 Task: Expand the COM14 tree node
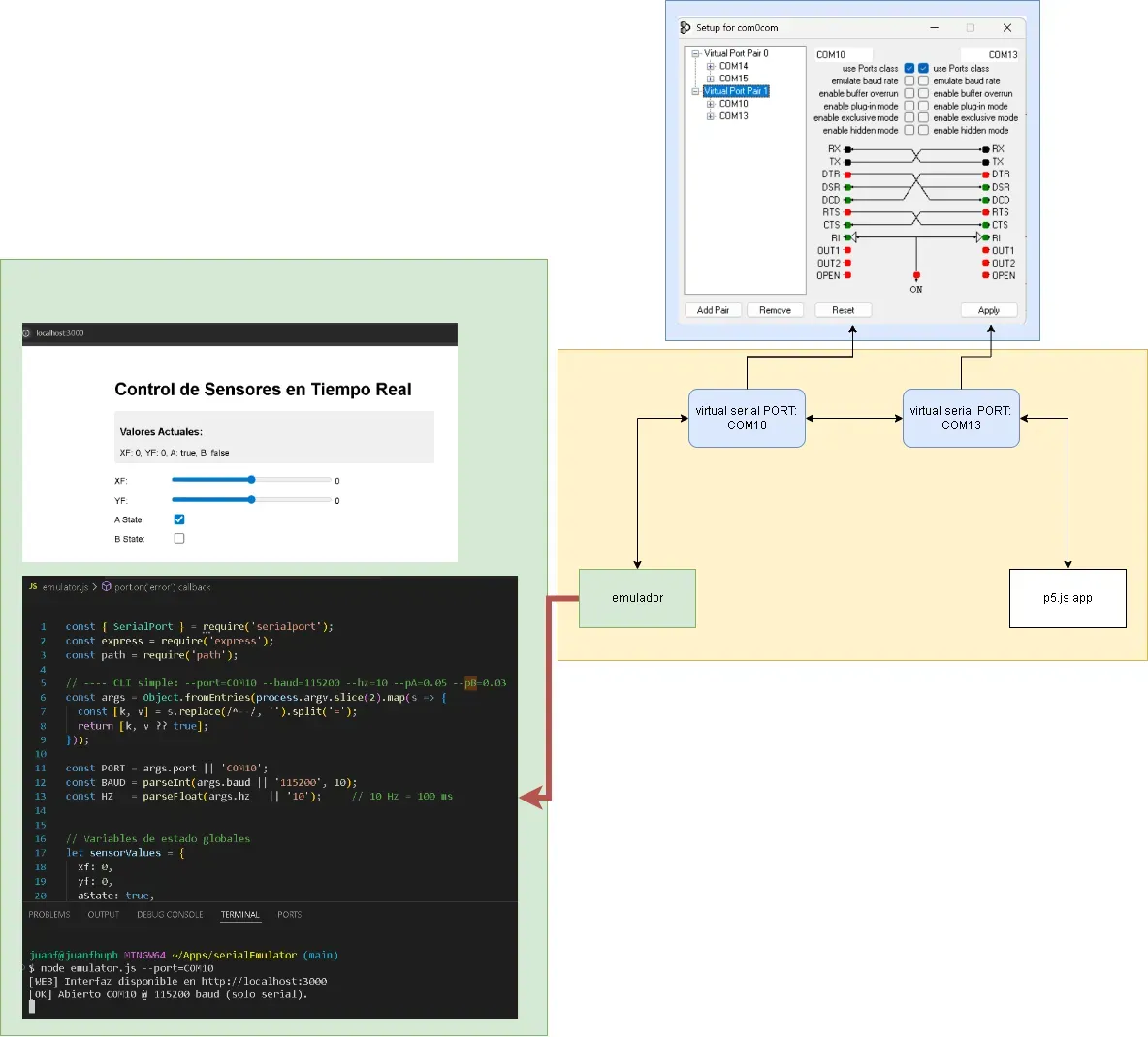tap(711, 67)
